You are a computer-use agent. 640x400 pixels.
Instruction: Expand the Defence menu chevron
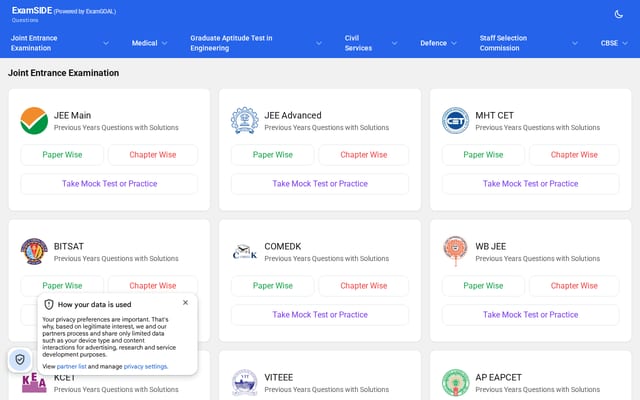tap(454, 43)
